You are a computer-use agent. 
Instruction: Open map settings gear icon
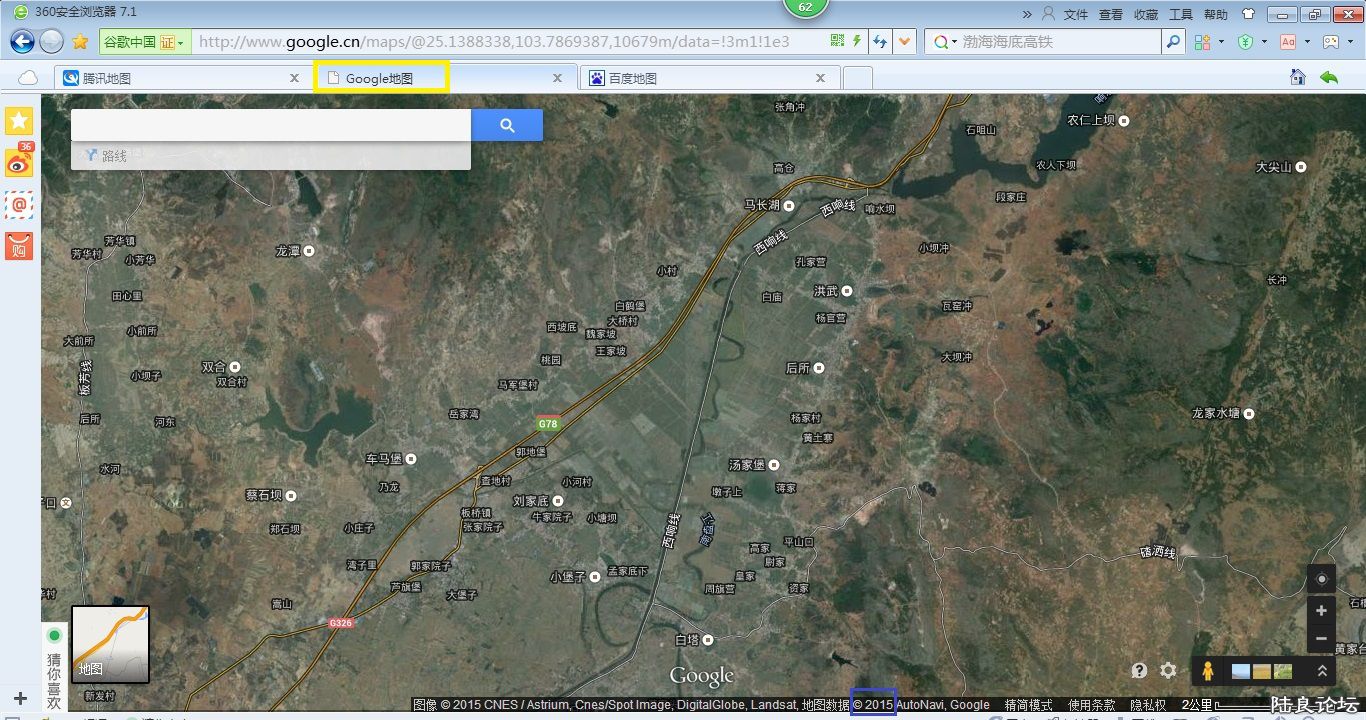point(1168,671)
